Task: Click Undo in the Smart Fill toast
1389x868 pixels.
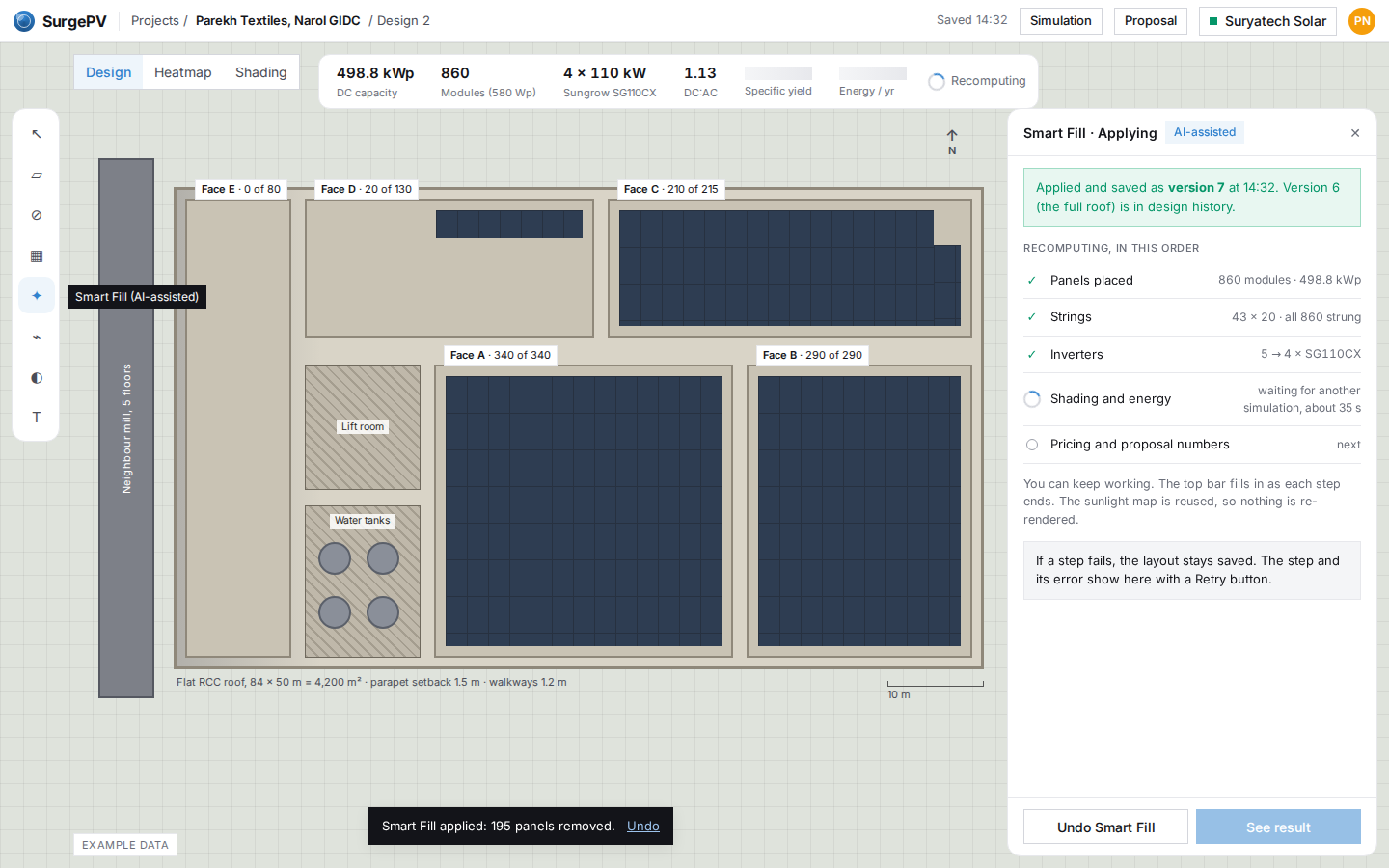Action: pyautogui.click(x=643, y=826)
